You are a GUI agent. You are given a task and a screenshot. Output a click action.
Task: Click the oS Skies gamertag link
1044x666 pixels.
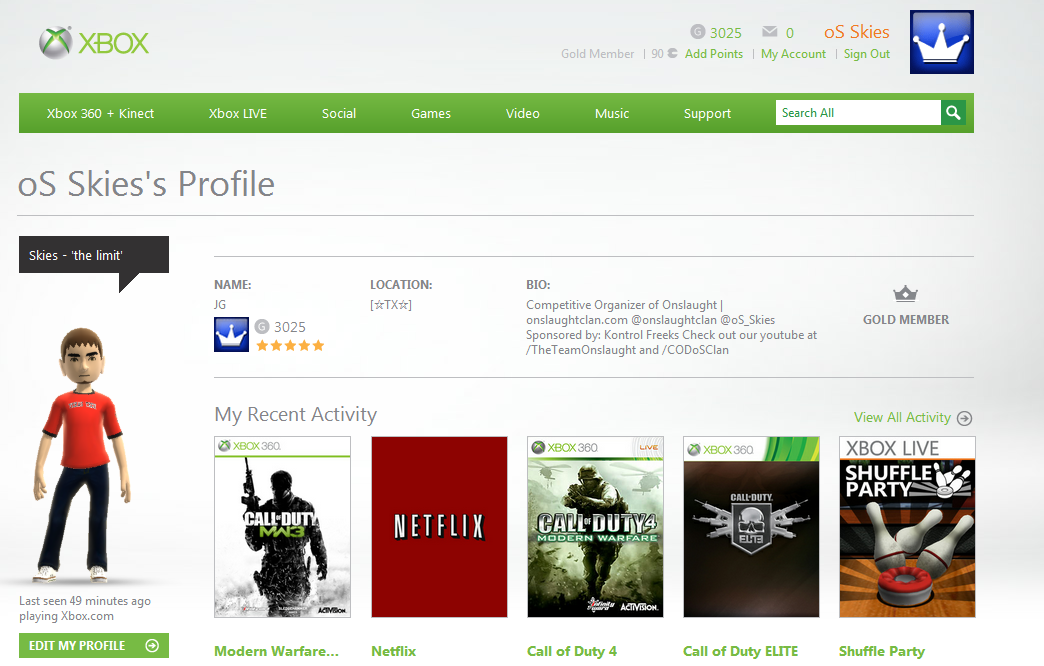[856, 32]
